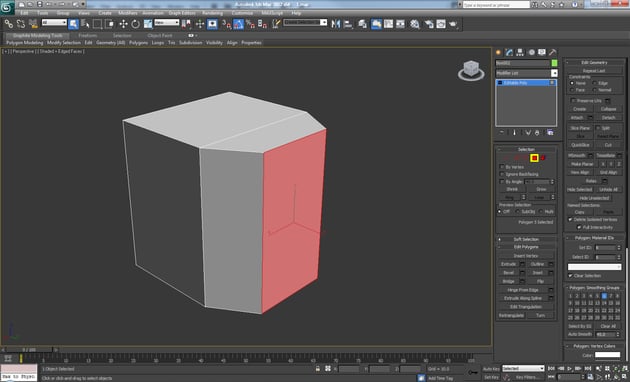The width and height of the screenshot is (630, 382).
Task: Toggle the Spinner Snap icon
Action: [x=262, y=24]
